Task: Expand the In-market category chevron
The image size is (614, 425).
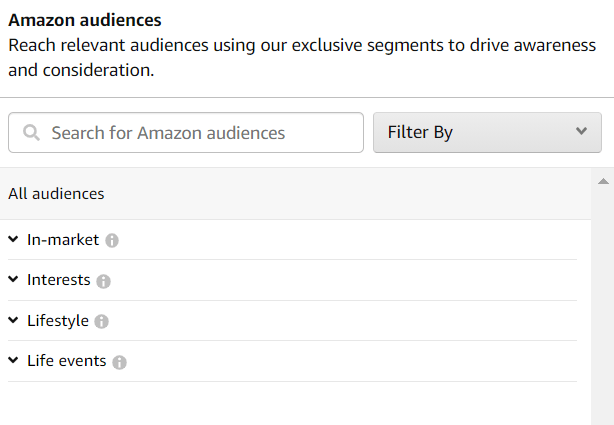Action: pyautogui.click(x=13, y=240)
